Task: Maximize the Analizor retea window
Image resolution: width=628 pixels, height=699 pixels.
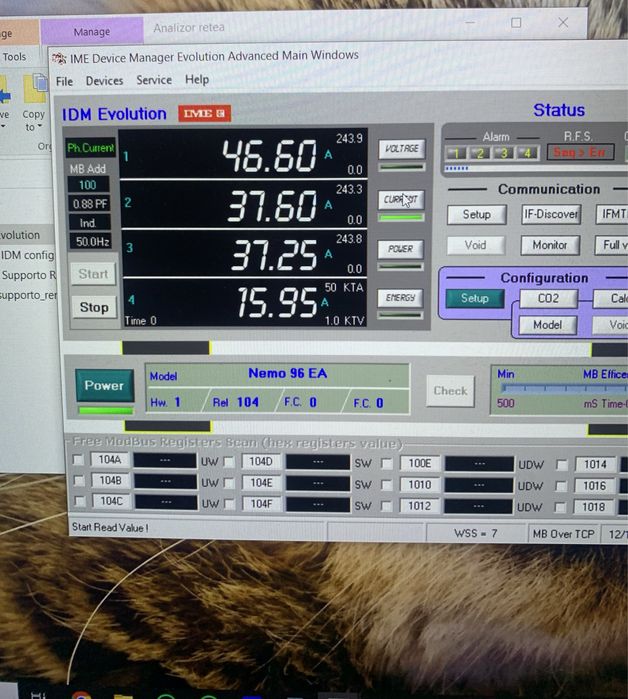Action: [x=516, y=23]
